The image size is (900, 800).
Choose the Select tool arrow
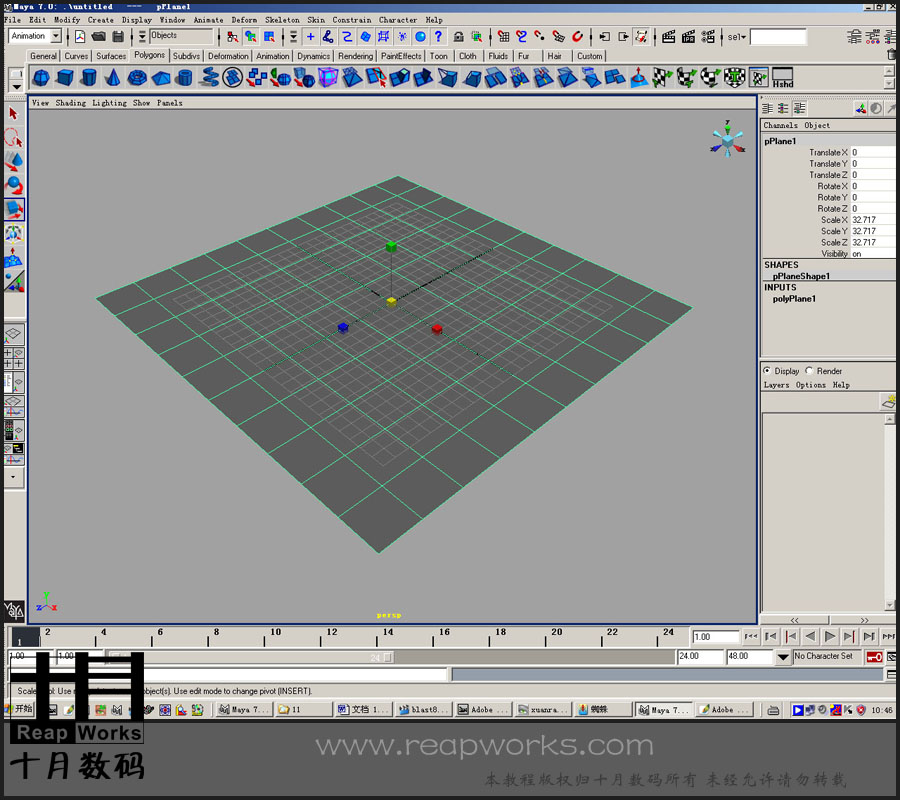pyautogui.click(x=14, y=114)
